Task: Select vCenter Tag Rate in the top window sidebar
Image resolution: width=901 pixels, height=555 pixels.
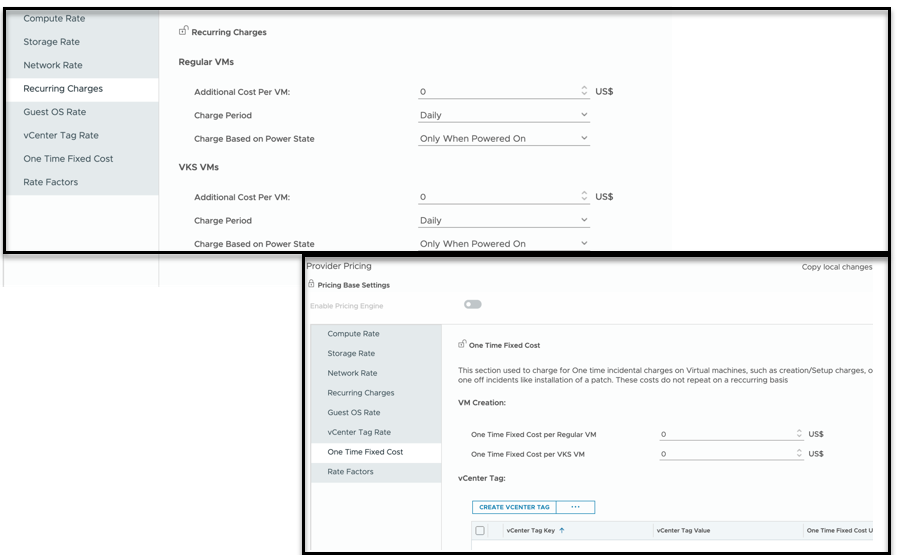Action: [x=60, y=135]
